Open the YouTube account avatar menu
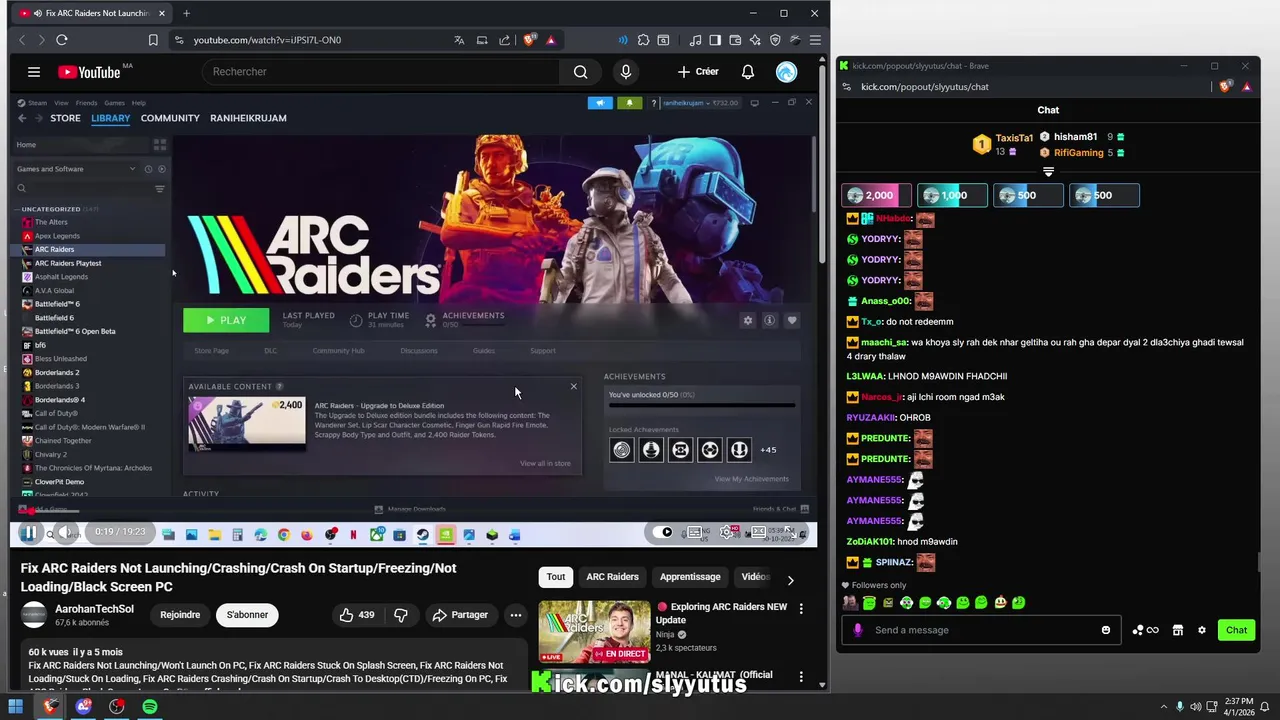This screenshot has height=720, width=1280. pyautogui.click(x=787, y=72)
